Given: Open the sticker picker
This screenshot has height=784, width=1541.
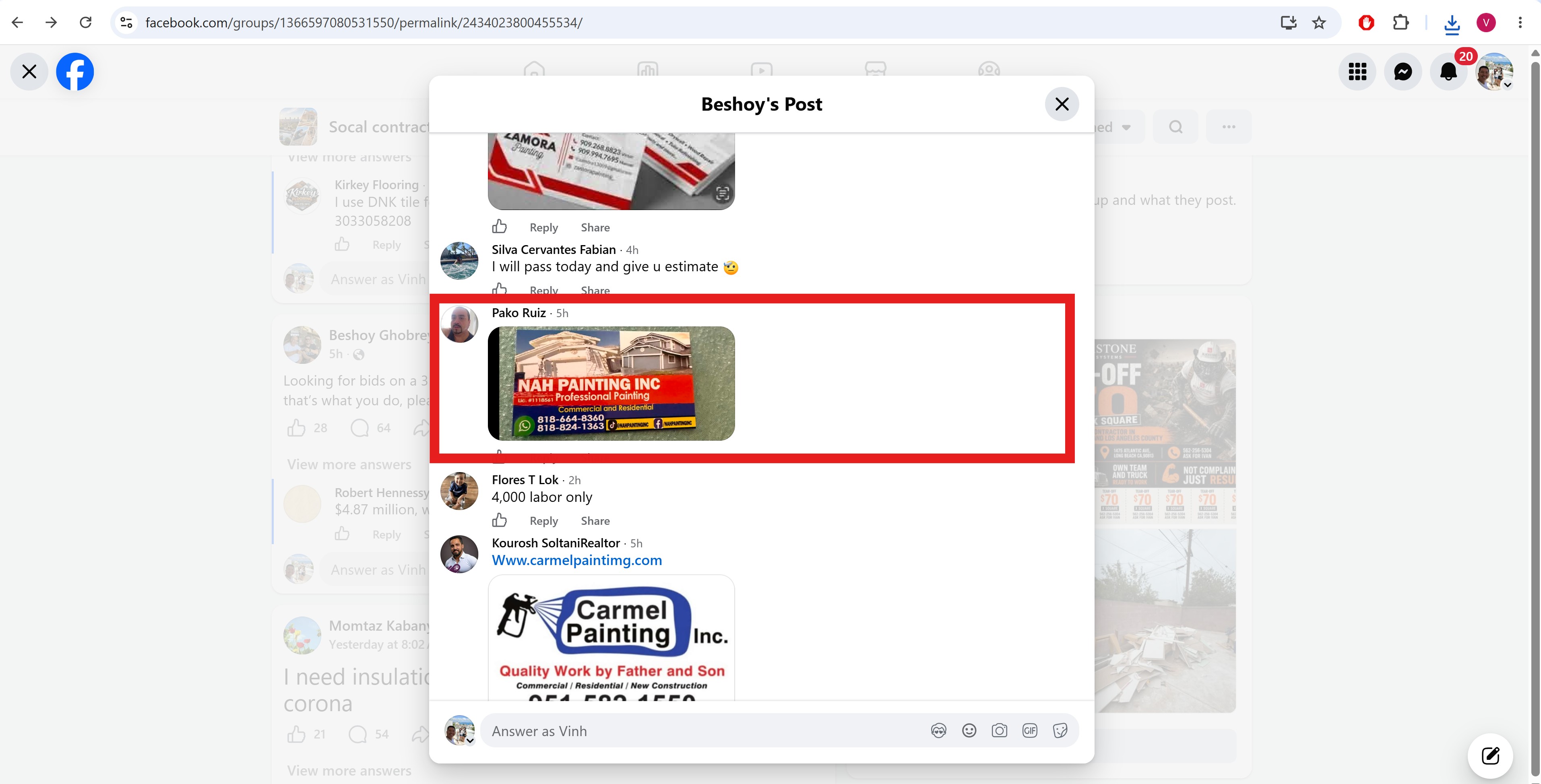Looking at the screenshot, I should click(1060, 731).
